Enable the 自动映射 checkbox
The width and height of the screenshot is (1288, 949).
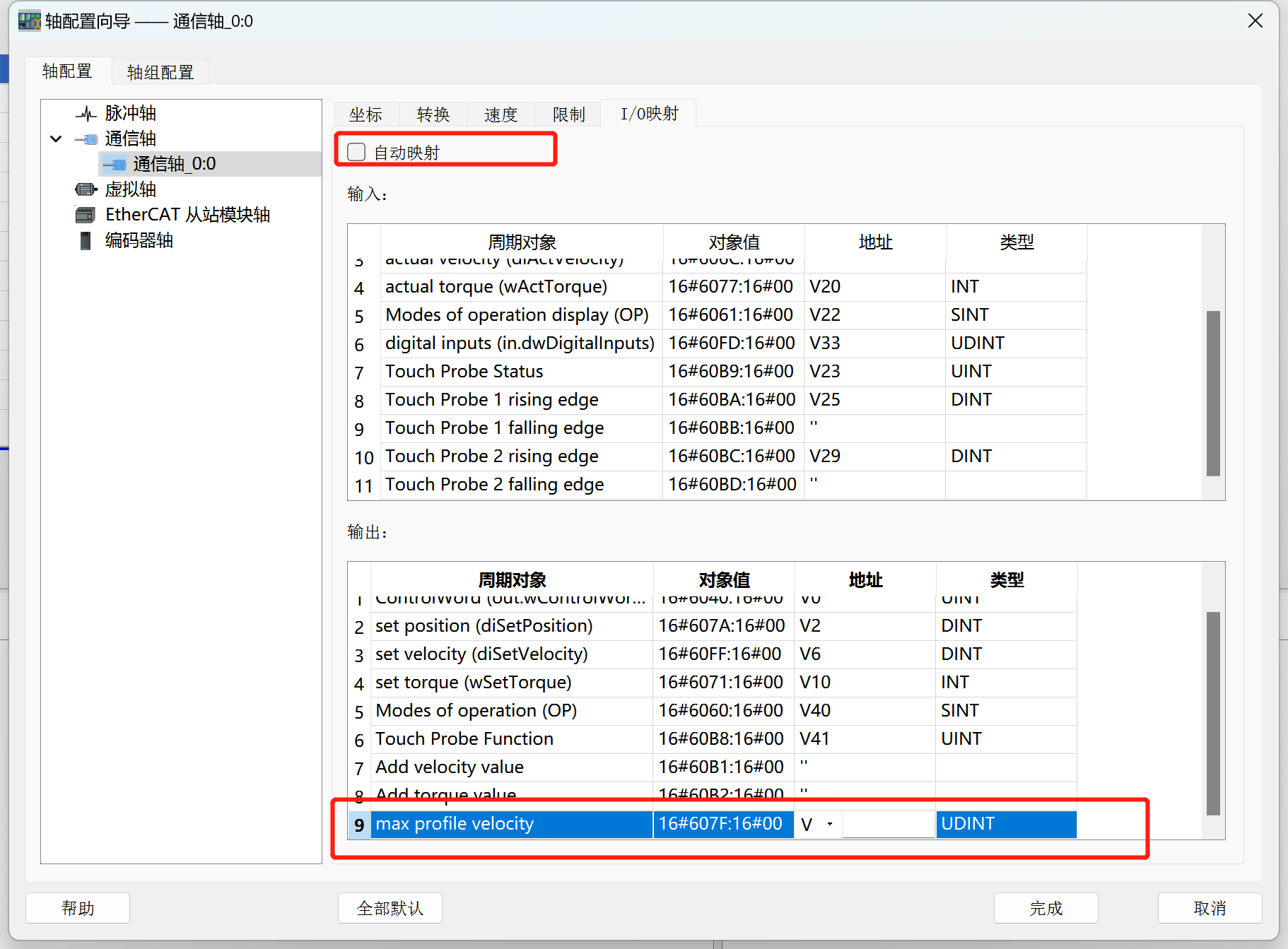pos(356,152)
